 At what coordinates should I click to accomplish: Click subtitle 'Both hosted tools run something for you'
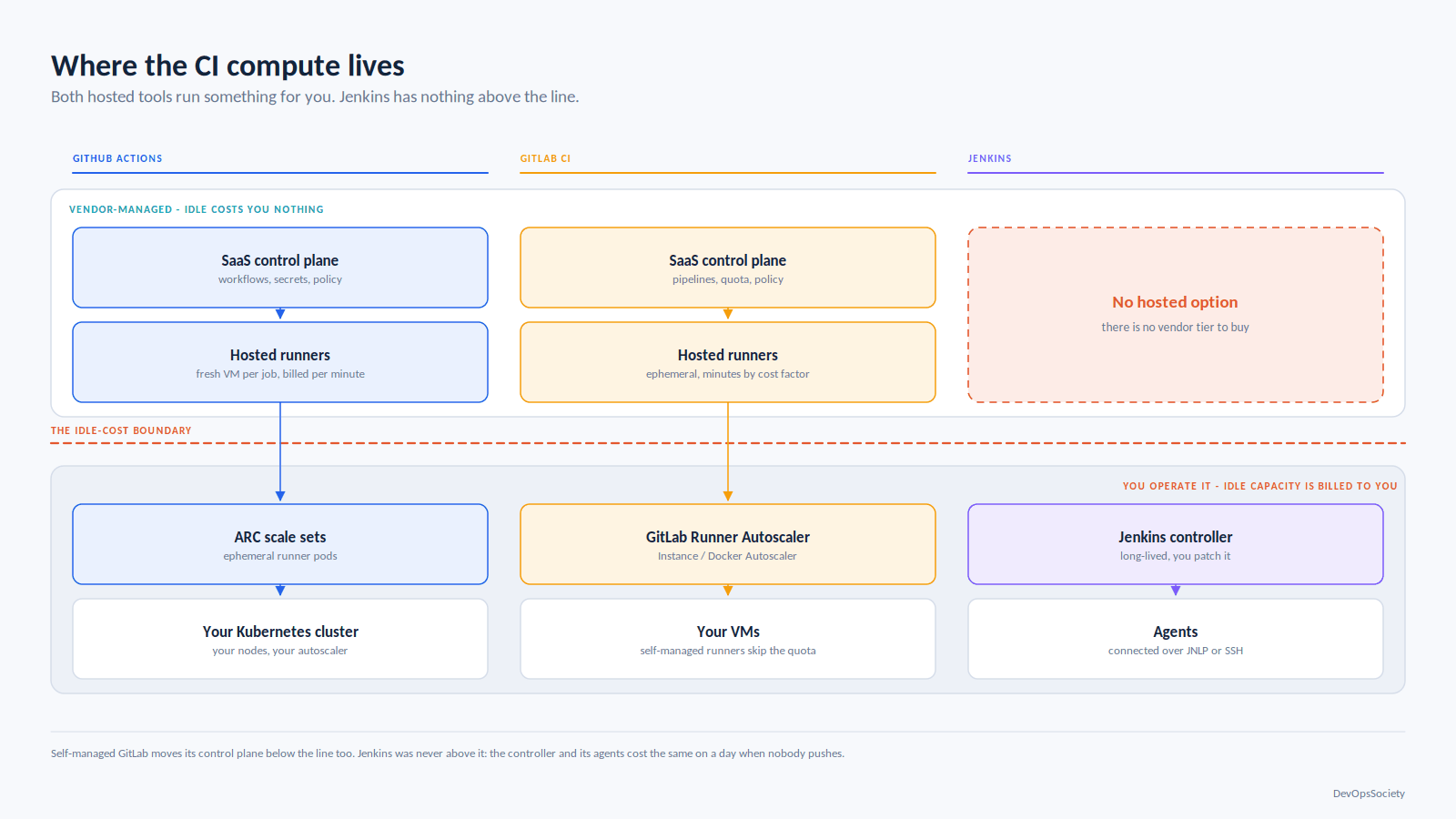point(315,96)
